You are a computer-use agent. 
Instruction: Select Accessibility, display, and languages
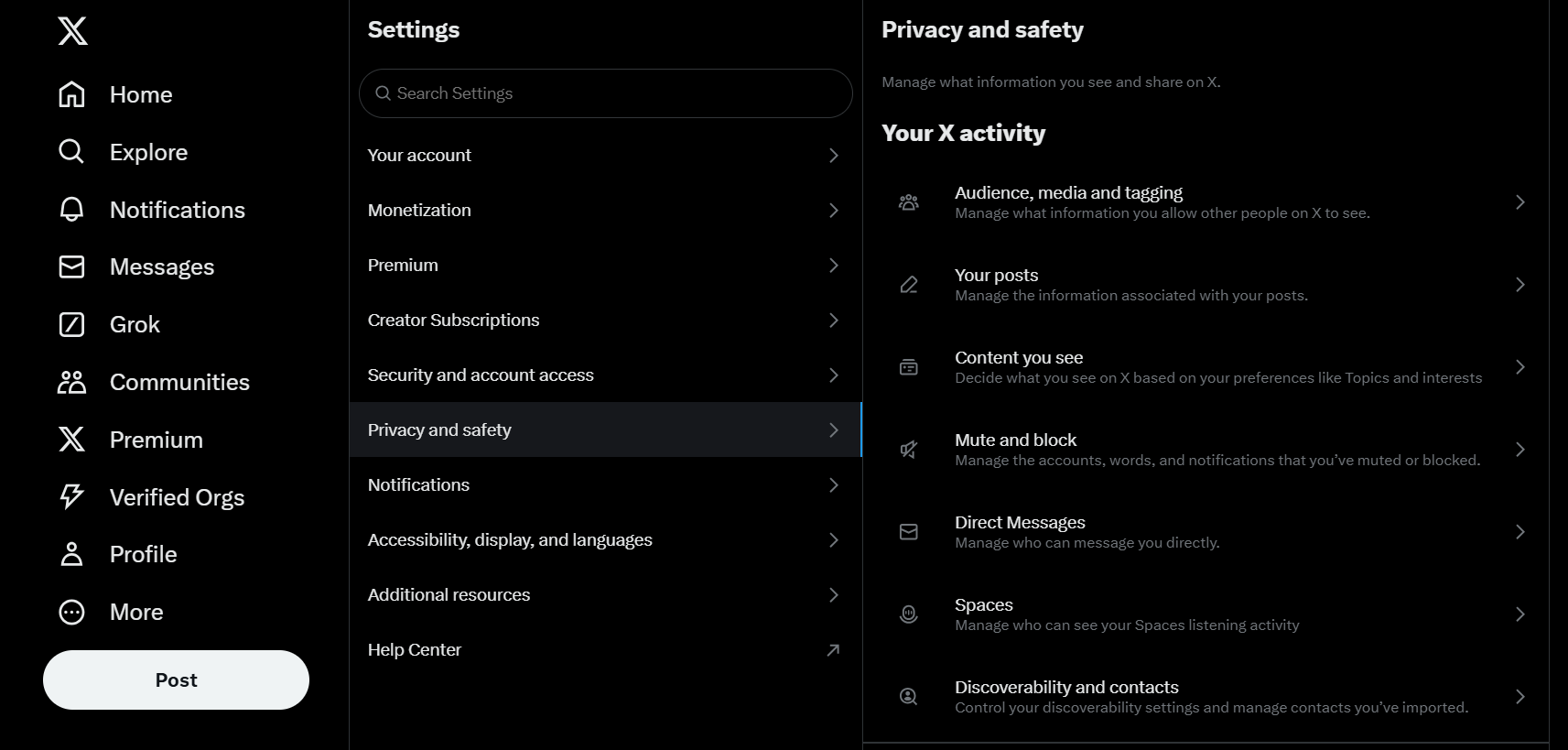click(x=605, y=539)
